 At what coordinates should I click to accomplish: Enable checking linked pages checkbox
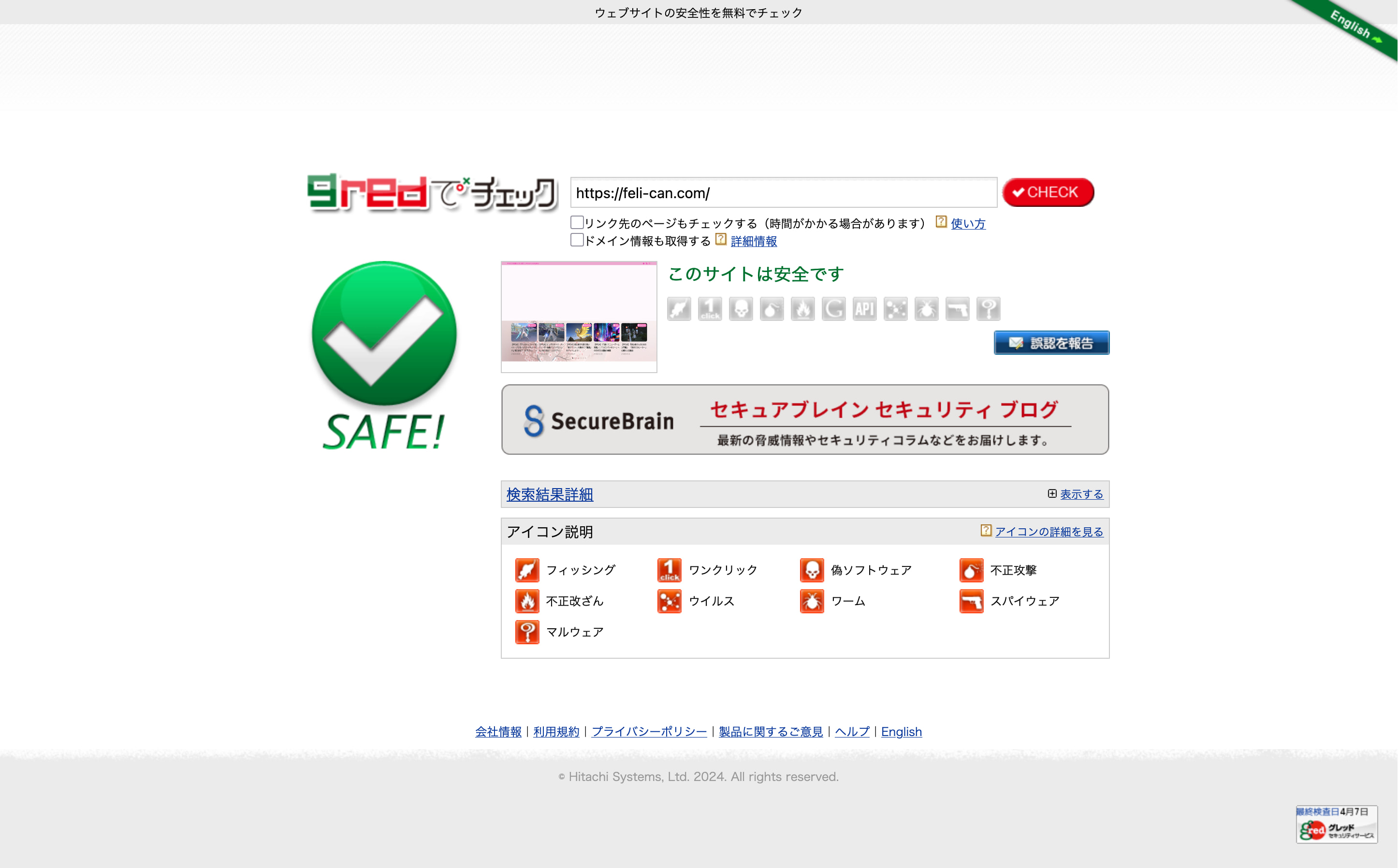point(577,223)
